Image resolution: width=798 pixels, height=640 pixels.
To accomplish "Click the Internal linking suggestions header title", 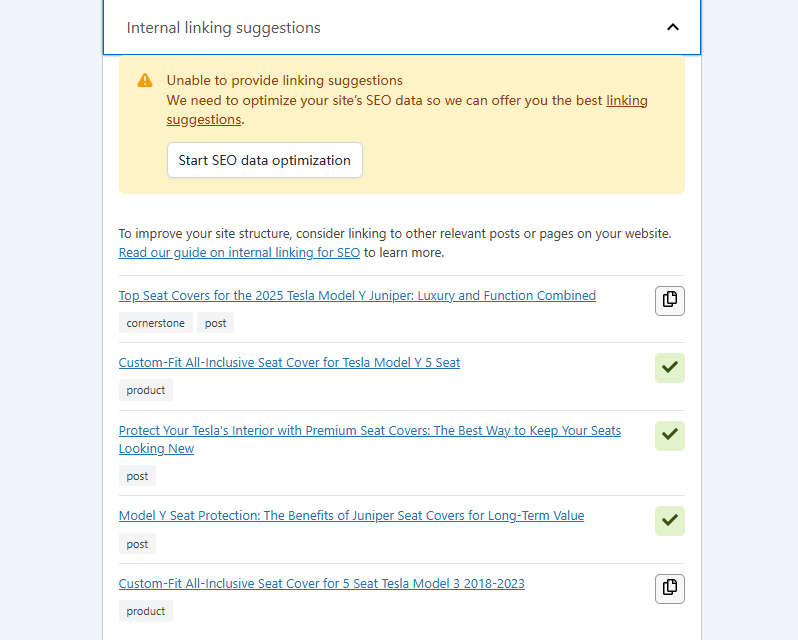I will tap(223, 28).
